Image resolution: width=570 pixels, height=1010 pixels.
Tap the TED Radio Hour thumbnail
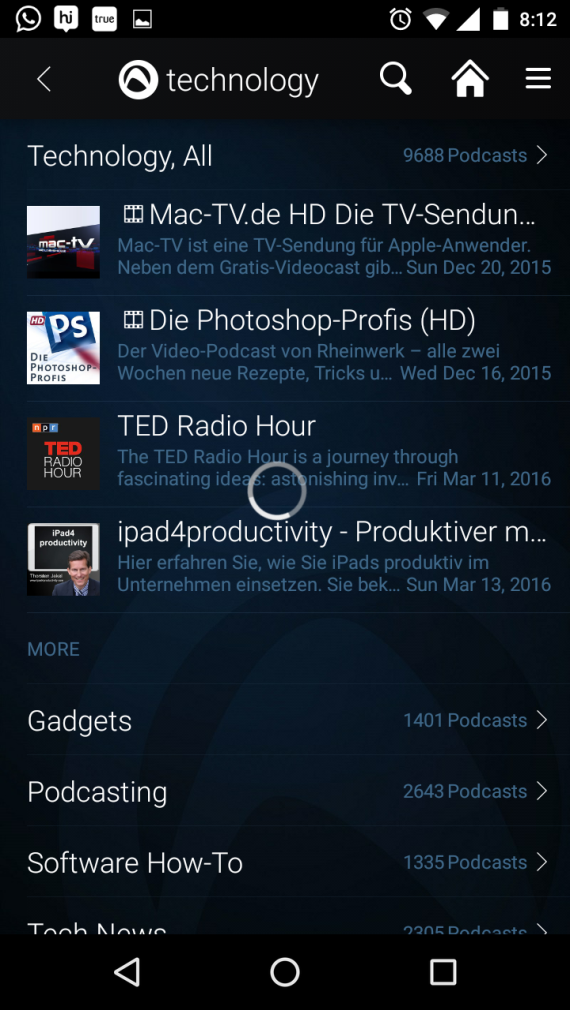63,453
